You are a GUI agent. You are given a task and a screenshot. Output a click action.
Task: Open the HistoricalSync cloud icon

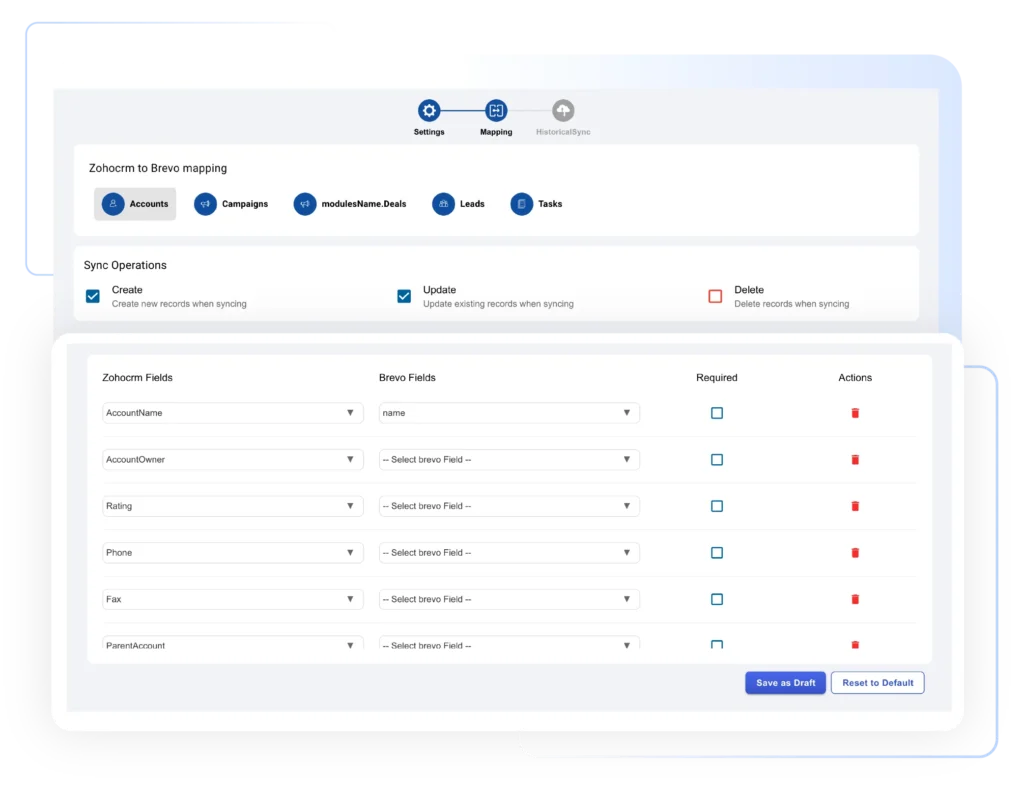tap(562, 110)
